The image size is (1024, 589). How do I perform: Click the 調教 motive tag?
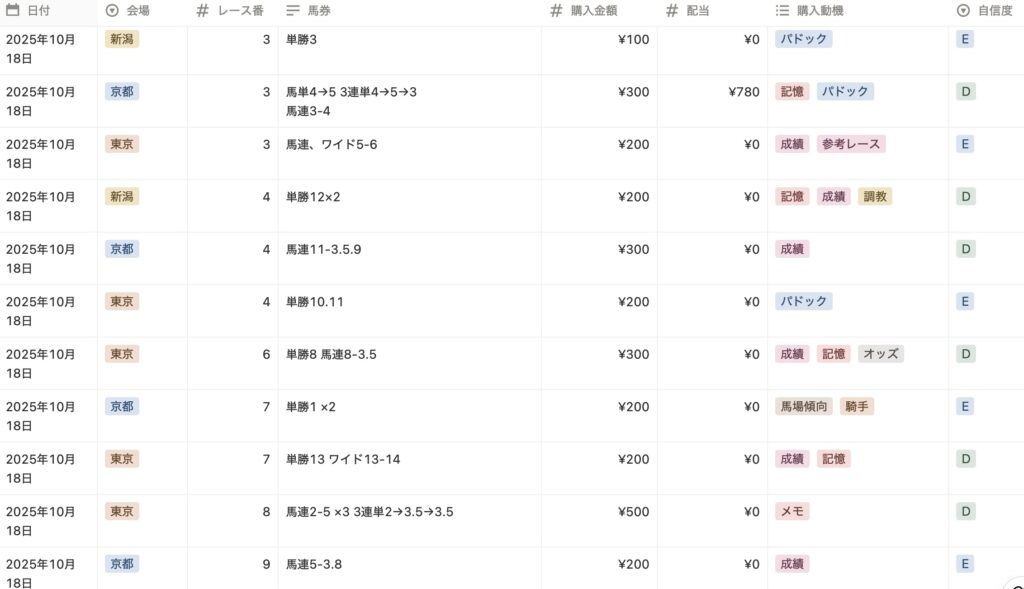875,197
